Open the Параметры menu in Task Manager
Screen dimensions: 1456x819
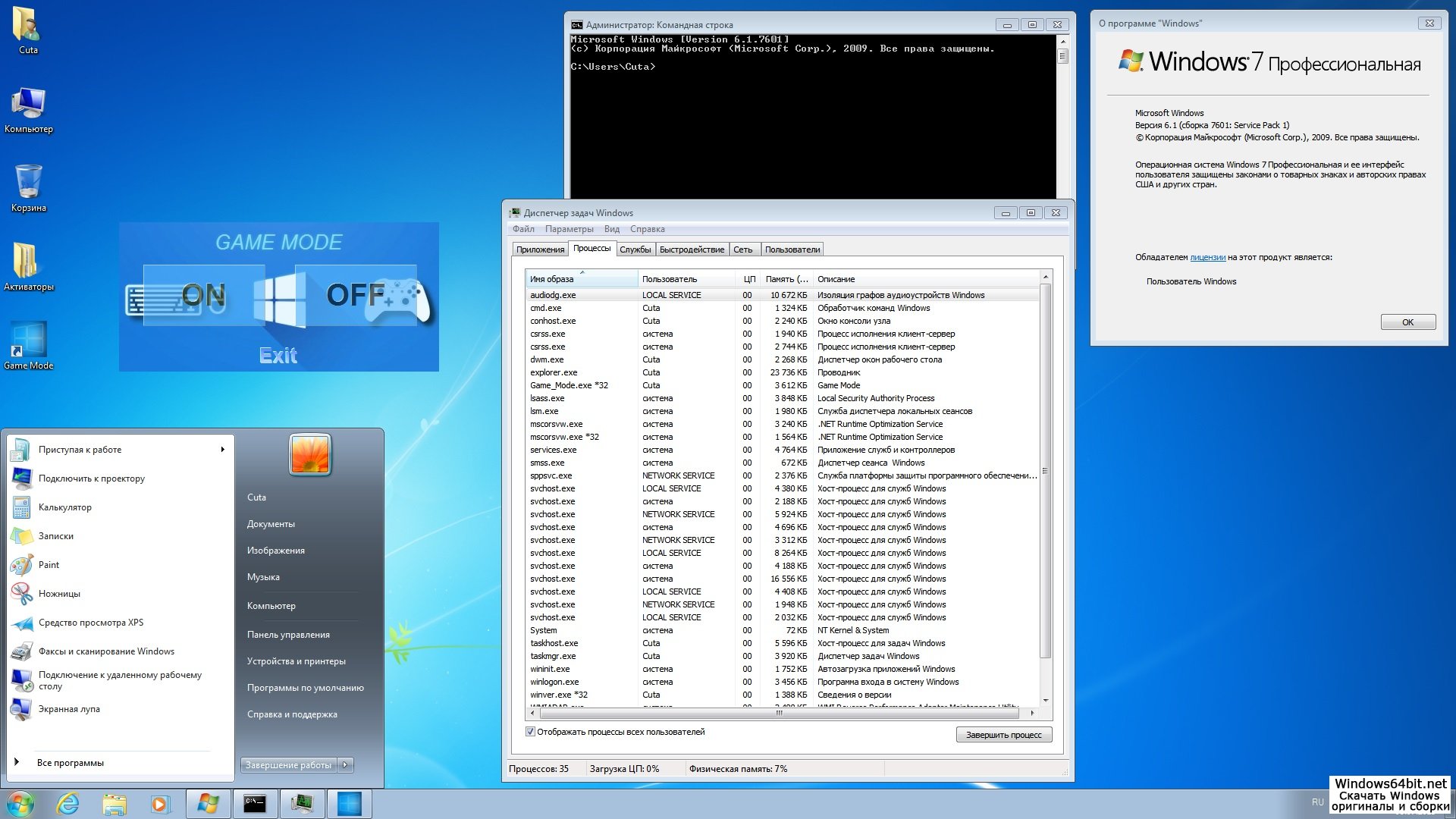coord(569,229)
